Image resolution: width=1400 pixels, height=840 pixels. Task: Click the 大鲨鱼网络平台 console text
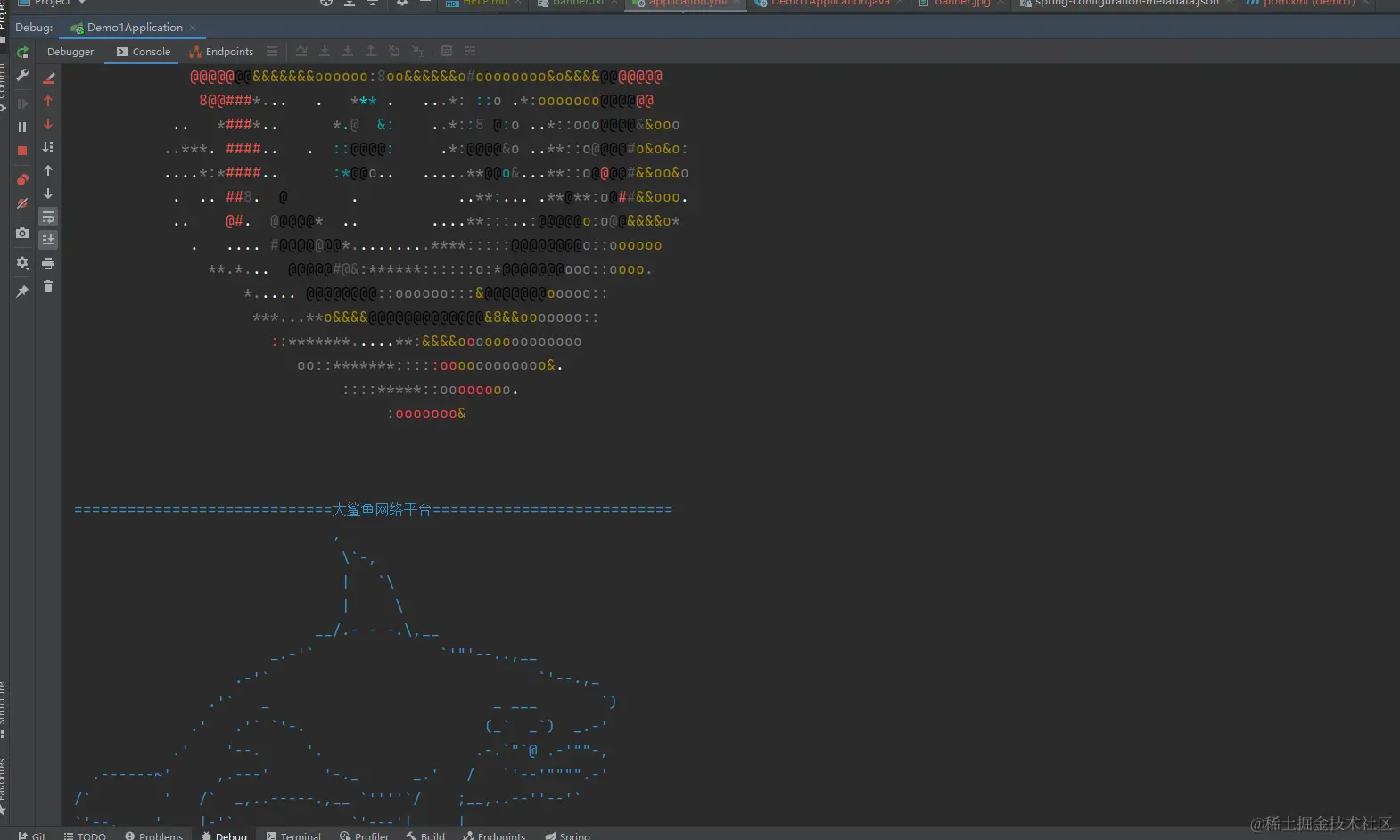click(x=382, y=510)
